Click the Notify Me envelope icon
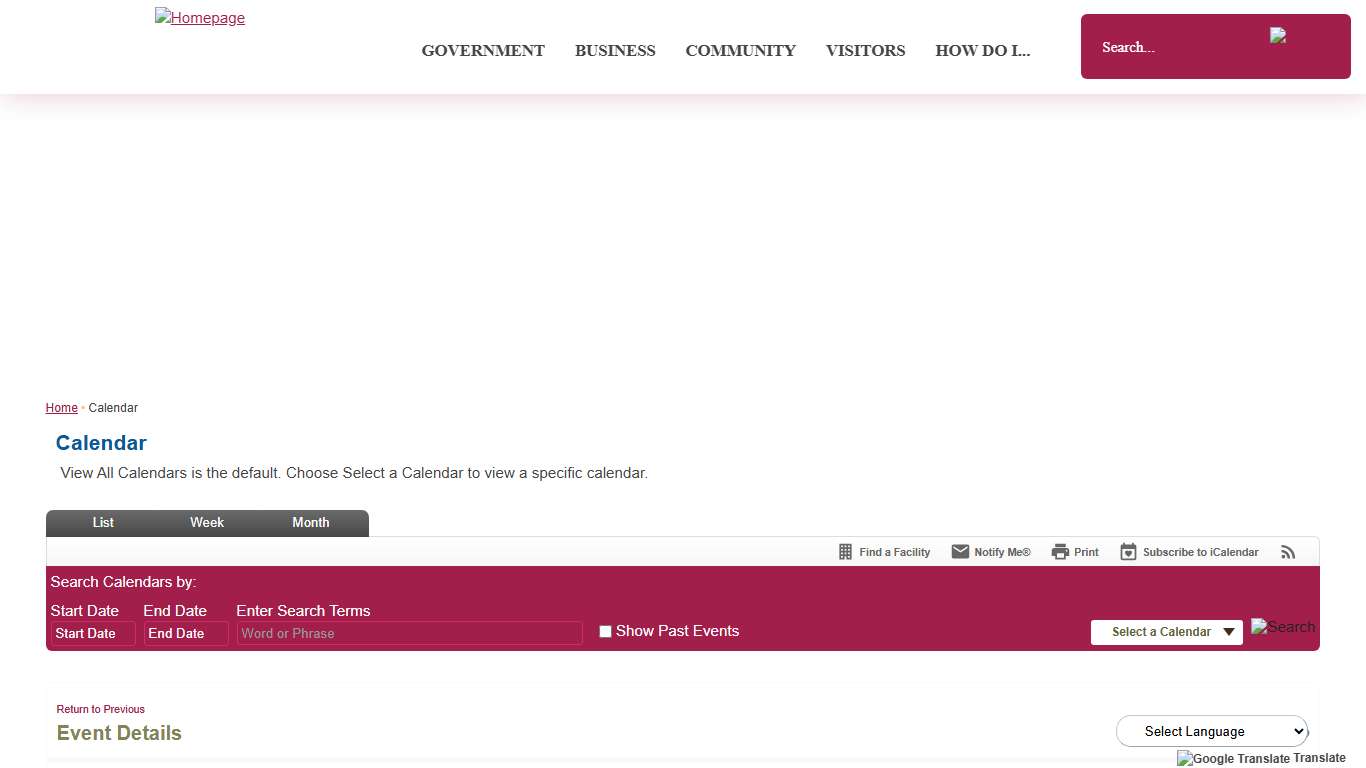 pos(960,552)
